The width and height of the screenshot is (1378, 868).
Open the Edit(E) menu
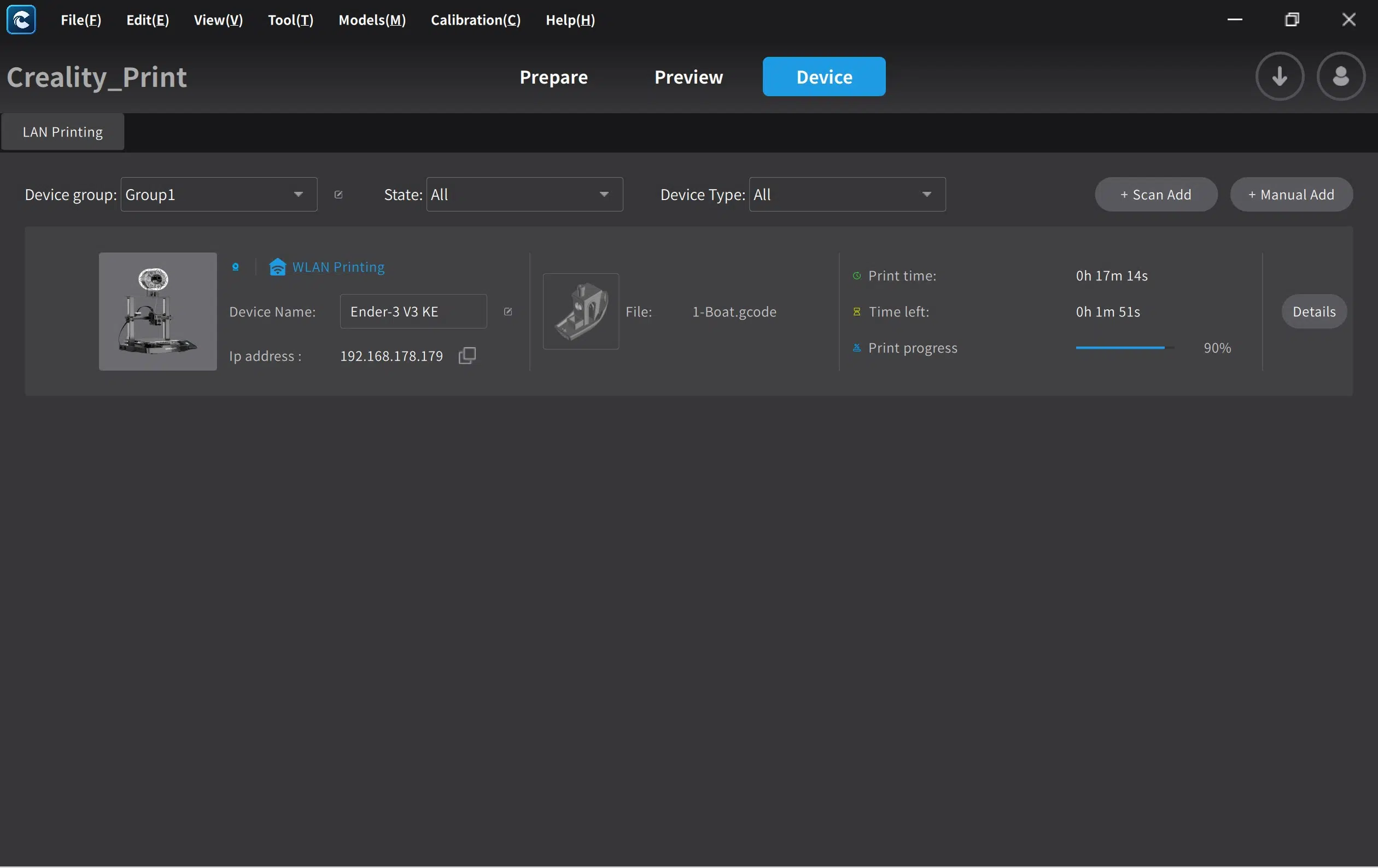pyautogui.click(x=148, y=20)
